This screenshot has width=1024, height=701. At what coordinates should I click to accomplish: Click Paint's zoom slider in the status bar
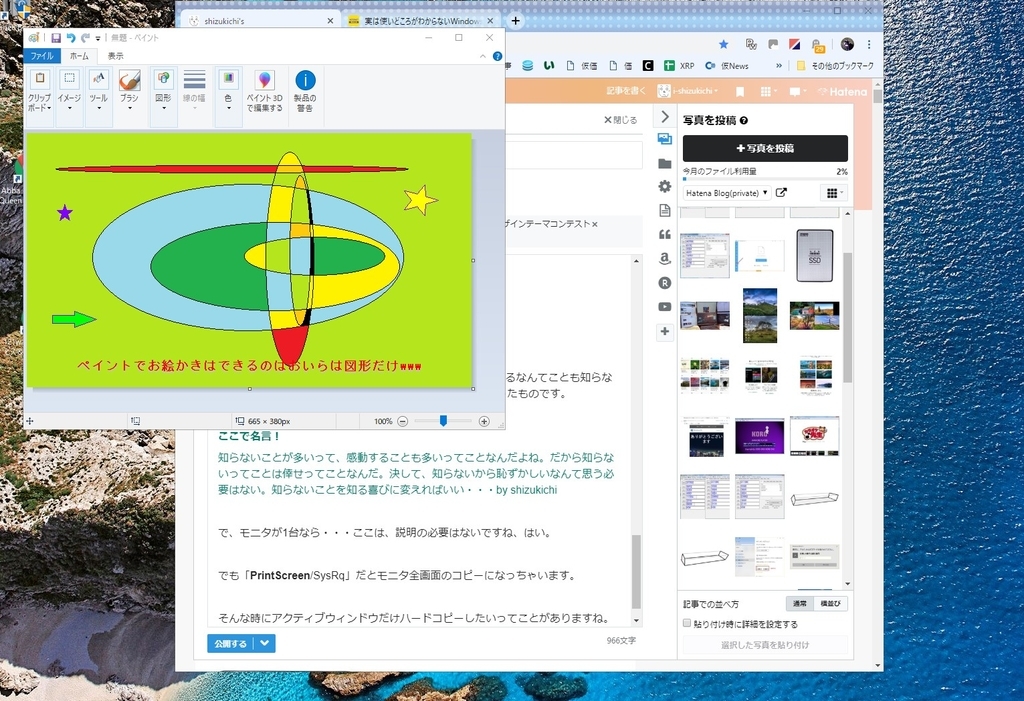pos(443,420)
